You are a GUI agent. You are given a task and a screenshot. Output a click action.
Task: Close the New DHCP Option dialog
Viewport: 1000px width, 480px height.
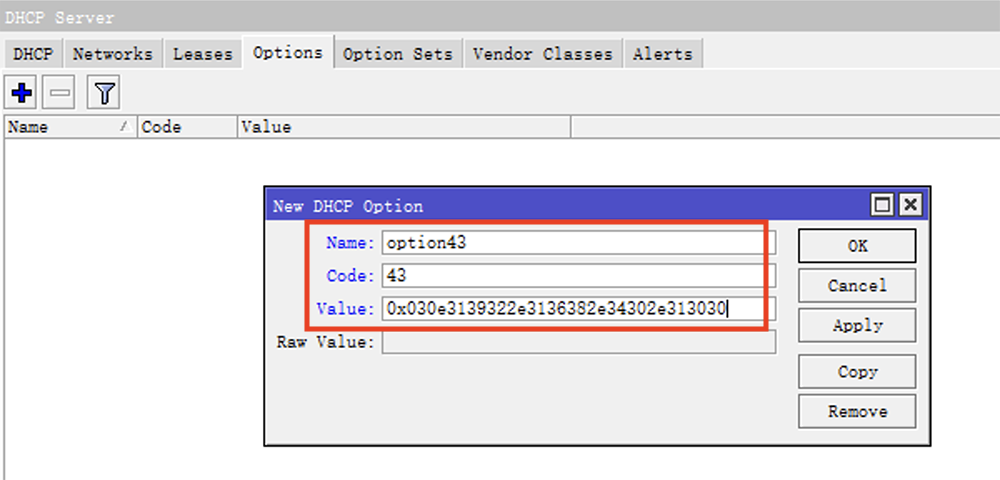(908, 205)
